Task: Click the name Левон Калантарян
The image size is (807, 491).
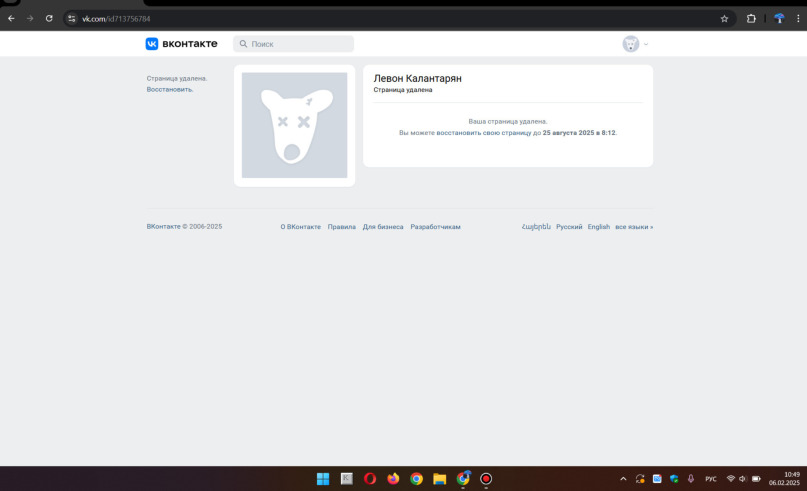Action: coord(417,78)
